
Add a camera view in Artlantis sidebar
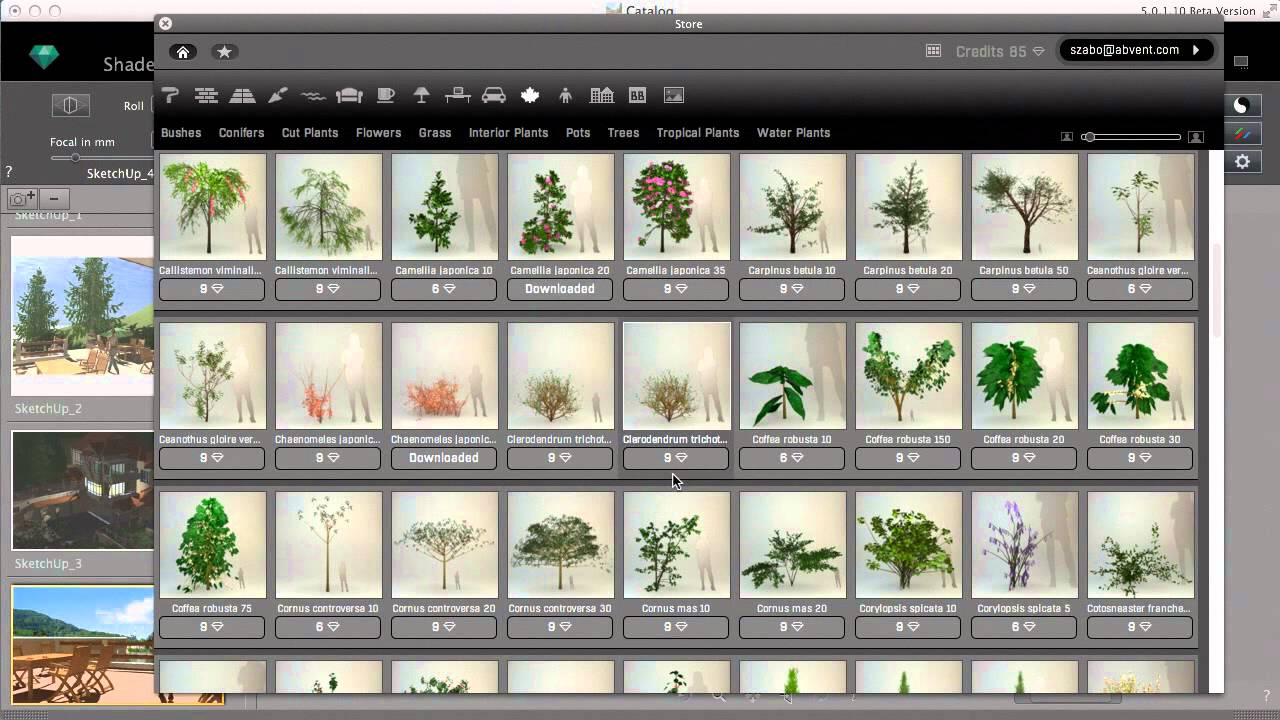22,198
